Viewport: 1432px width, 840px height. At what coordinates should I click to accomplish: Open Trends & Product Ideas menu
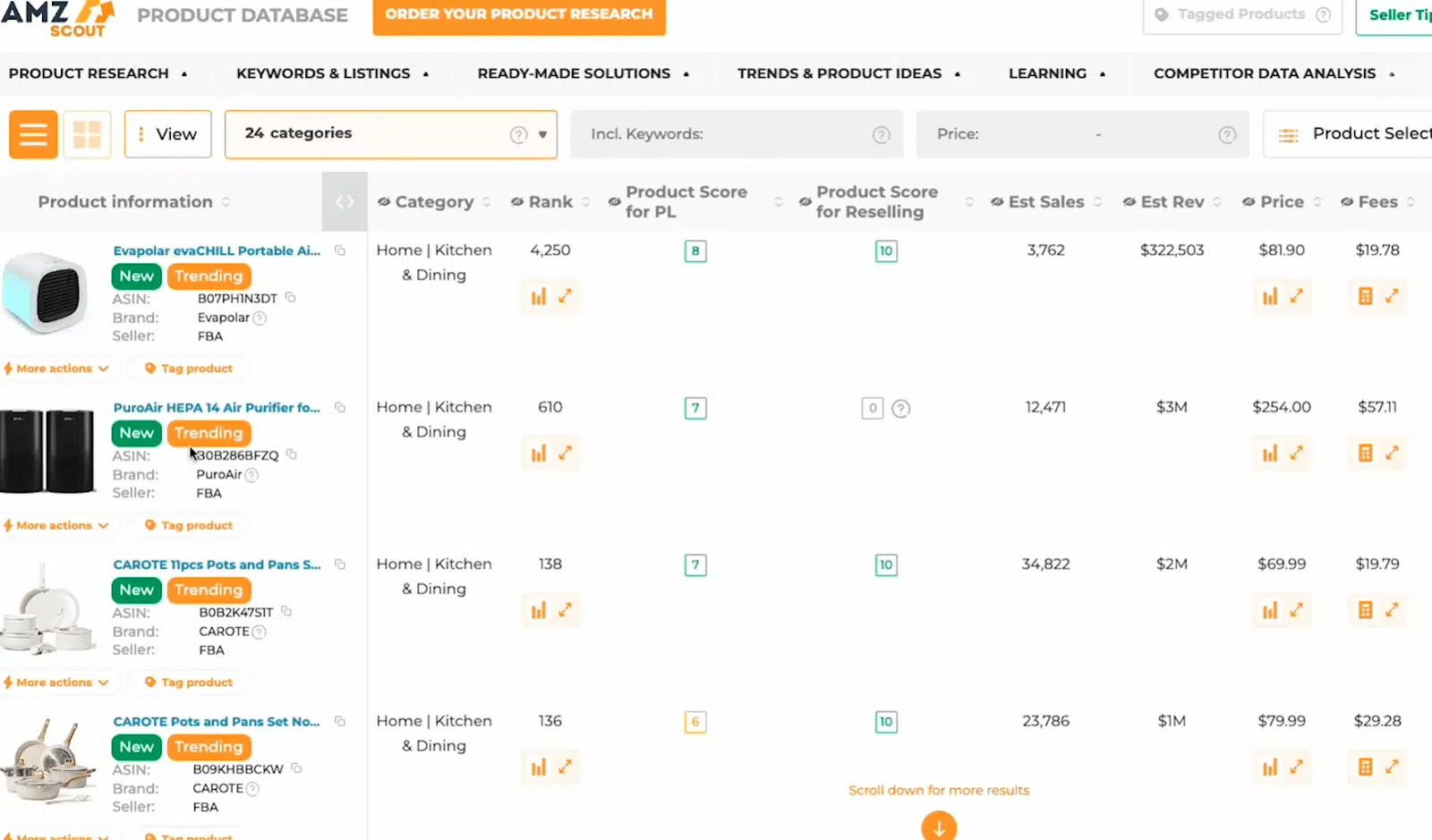coord(848,73)
